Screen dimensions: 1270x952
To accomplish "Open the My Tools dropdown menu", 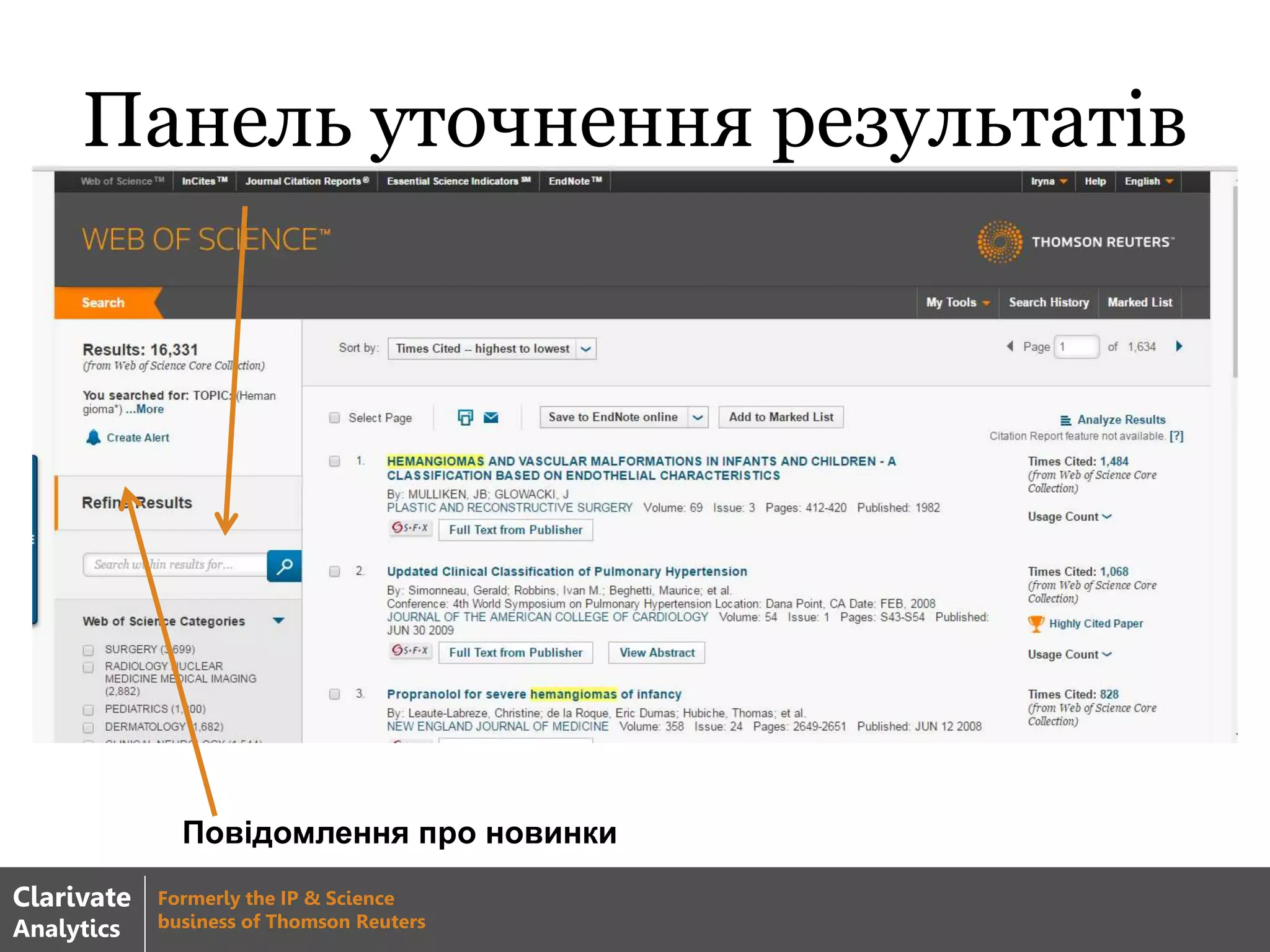I will tap(957, 302).
